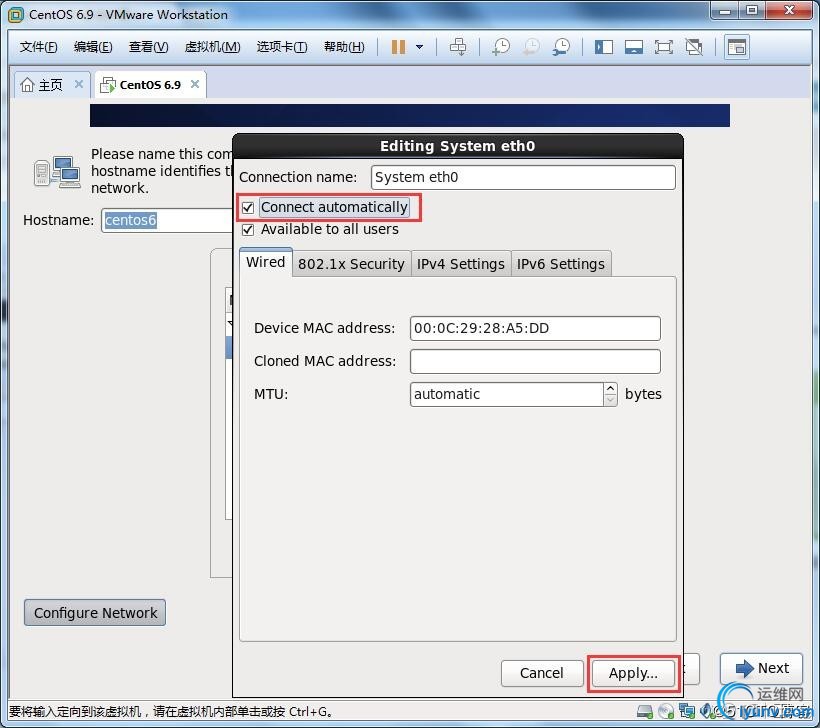Open the 虚拟机(M) menu
This screenshot has height=728, width=820.
212,47
